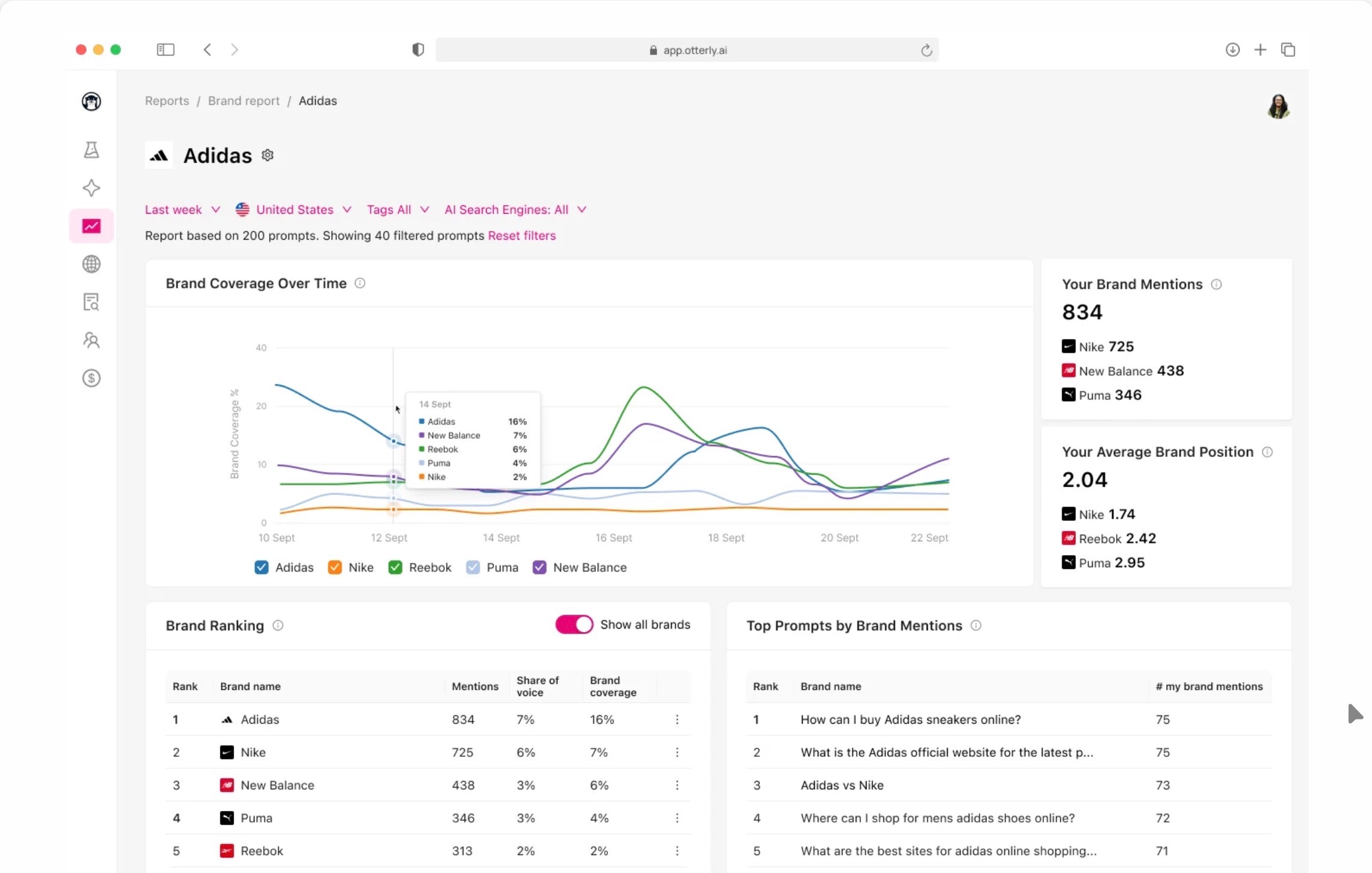Screen dimensions: 1372x873
Task: Click Reebok 2.42 in Average Position card
Action: point(1109,539)
